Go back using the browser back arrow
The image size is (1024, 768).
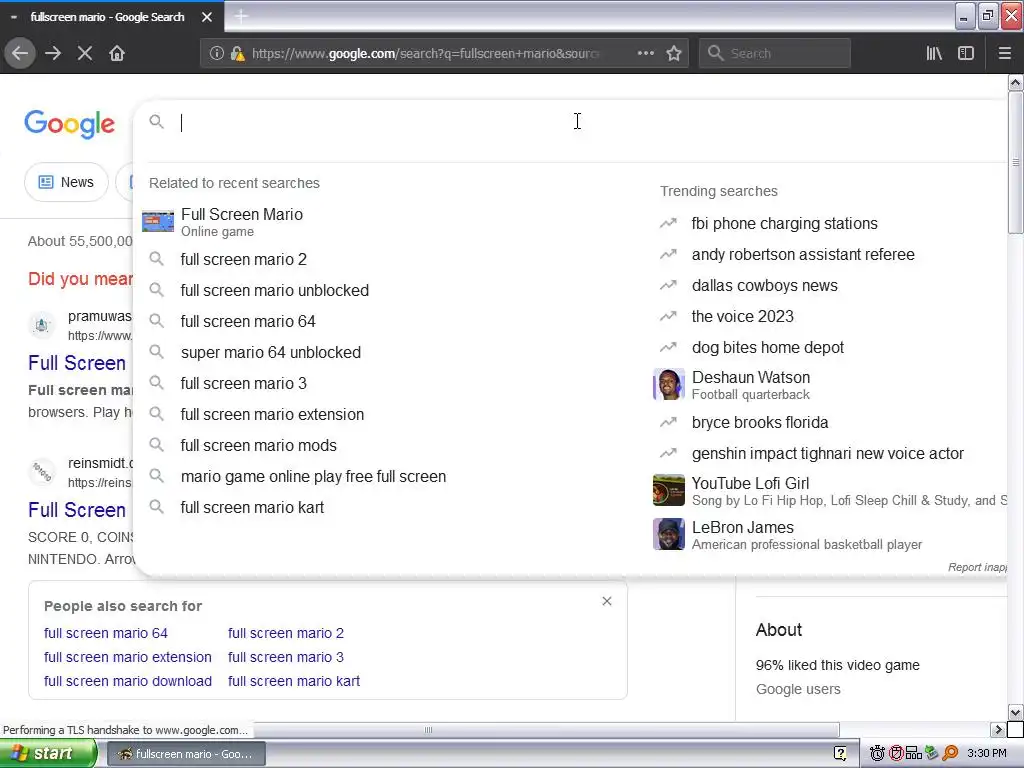[20, 54]
